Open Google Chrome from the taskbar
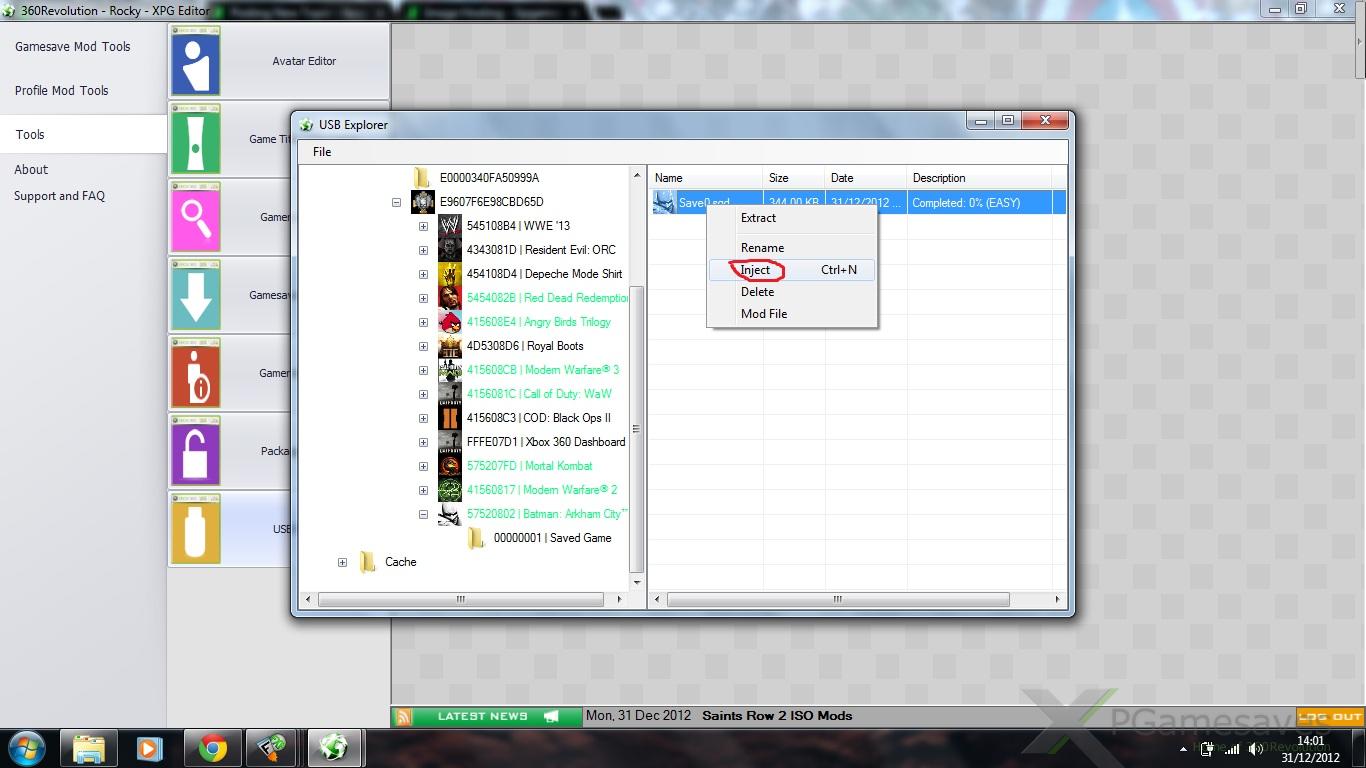Image resolution: width=1366 pixels, height=768 pixels. 212,748
